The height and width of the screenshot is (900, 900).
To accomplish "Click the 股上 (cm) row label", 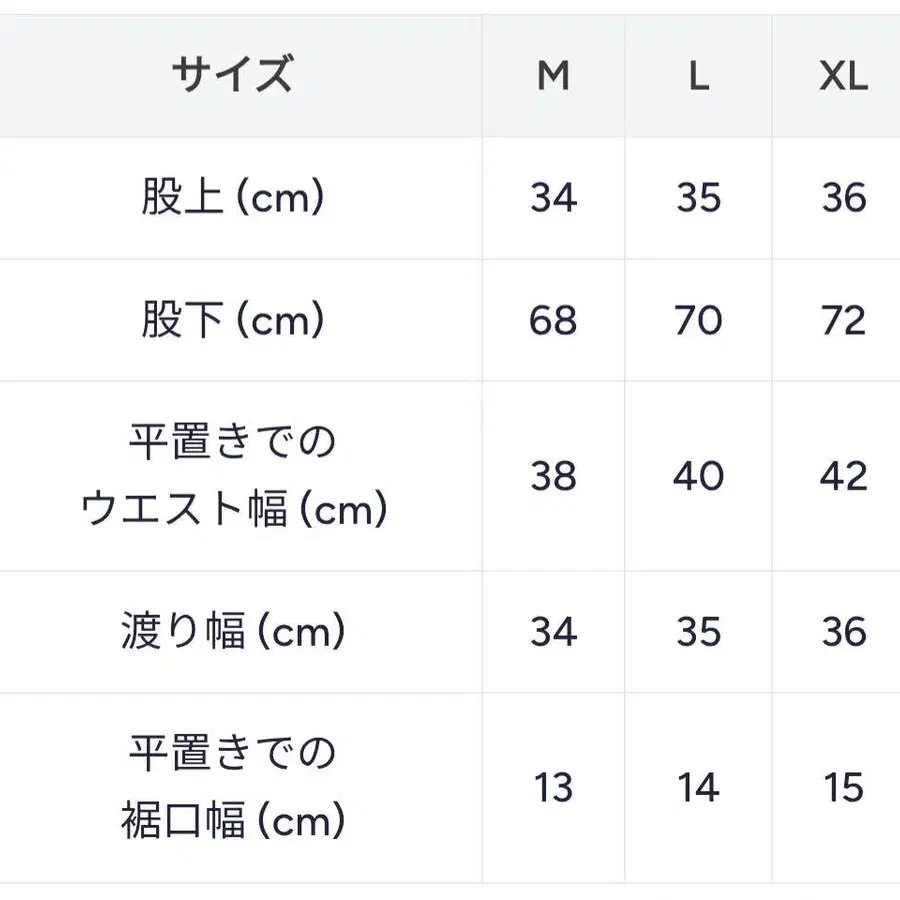I will point(232,198).
